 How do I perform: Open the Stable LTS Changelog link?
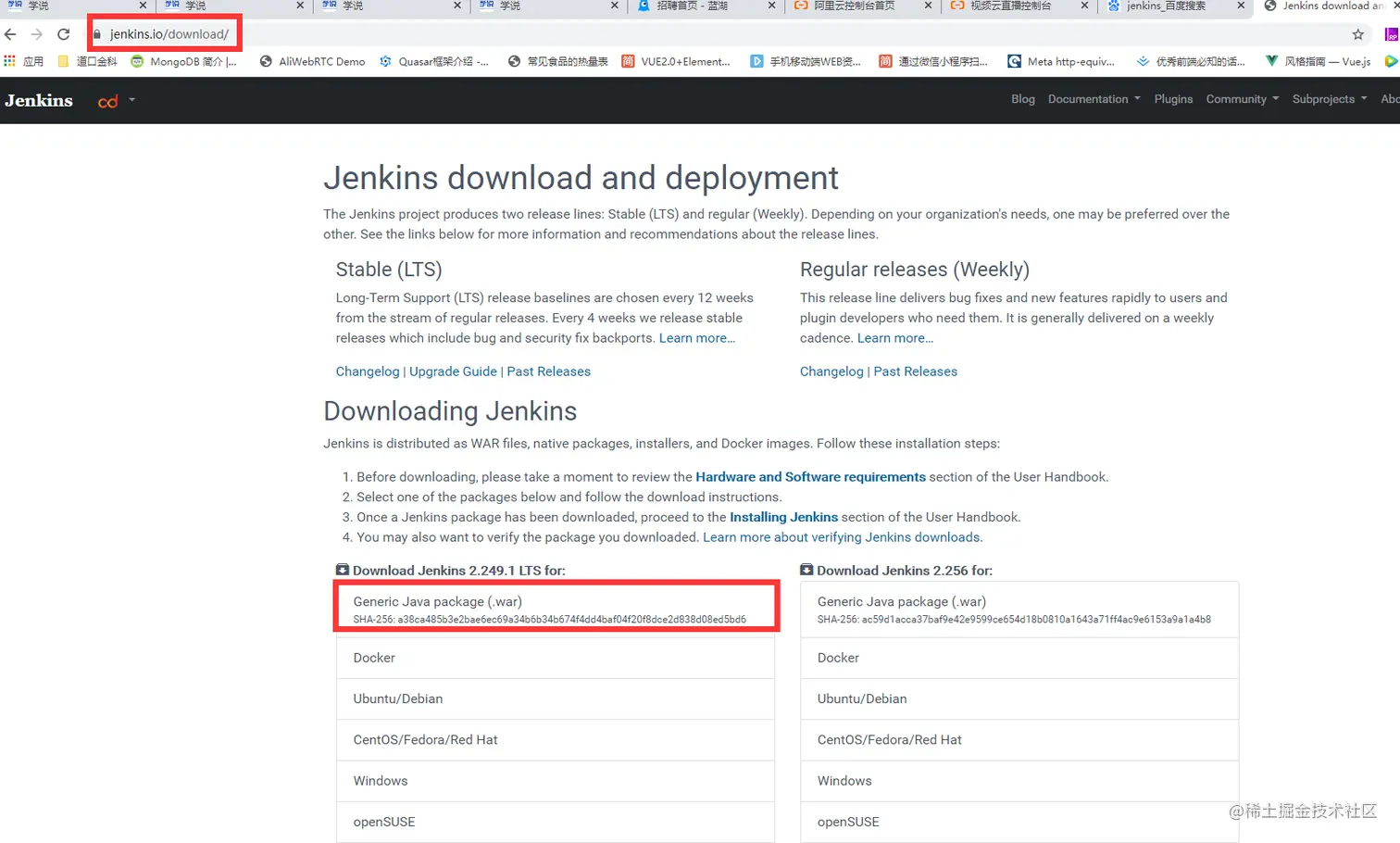pos(368,371)
